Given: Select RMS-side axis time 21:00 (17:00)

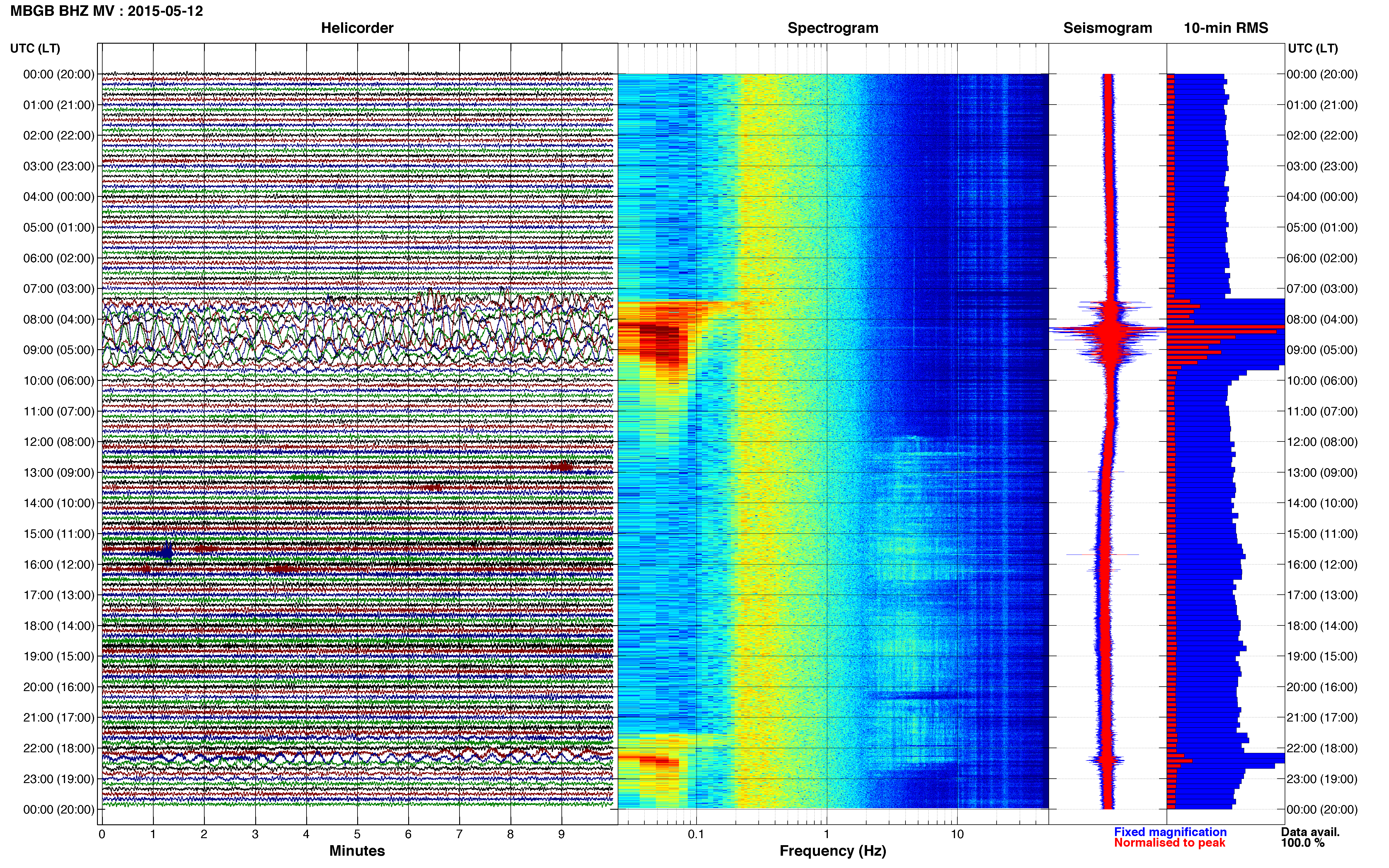Looking at the screenshot, I should coord(1322,718).
